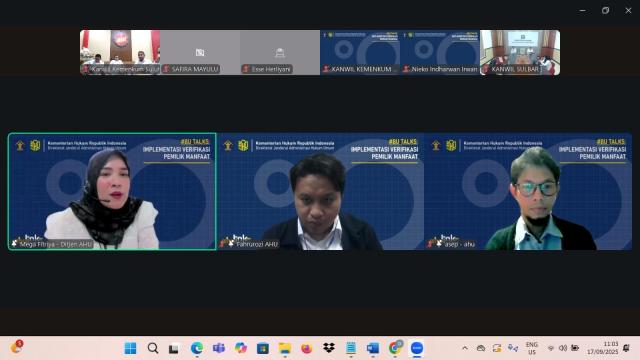Open the Windows Start menu
This screenshot has width=640, height=360.
coord(130,348)
